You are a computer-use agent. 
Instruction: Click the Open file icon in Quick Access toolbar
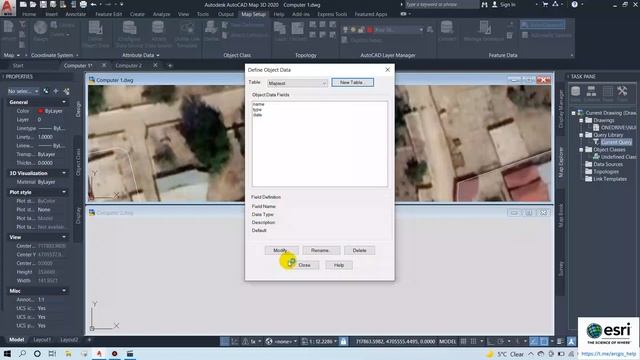tap(33, 4)
